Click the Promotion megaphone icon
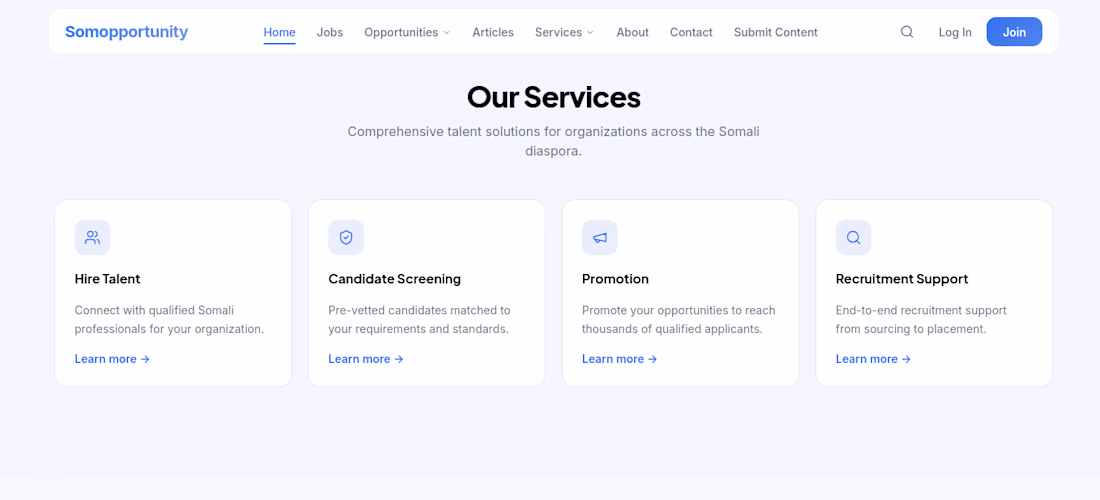 point(600,238)
